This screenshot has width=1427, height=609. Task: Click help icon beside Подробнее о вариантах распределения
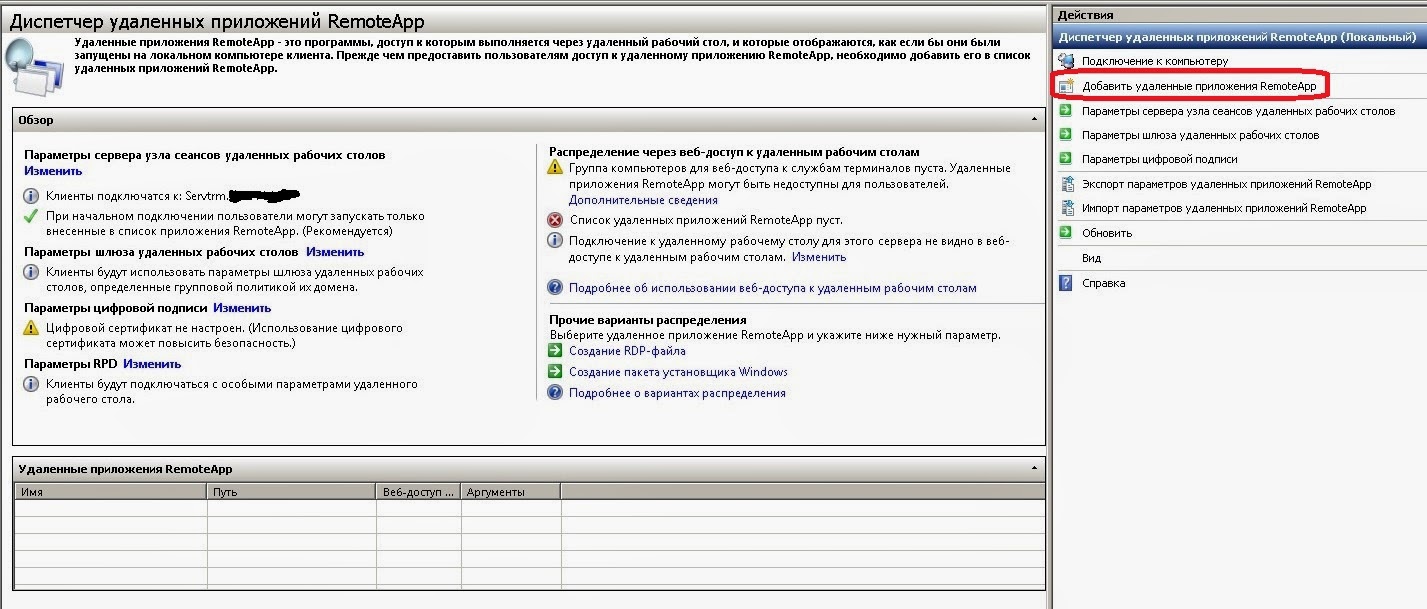point(555,393)
